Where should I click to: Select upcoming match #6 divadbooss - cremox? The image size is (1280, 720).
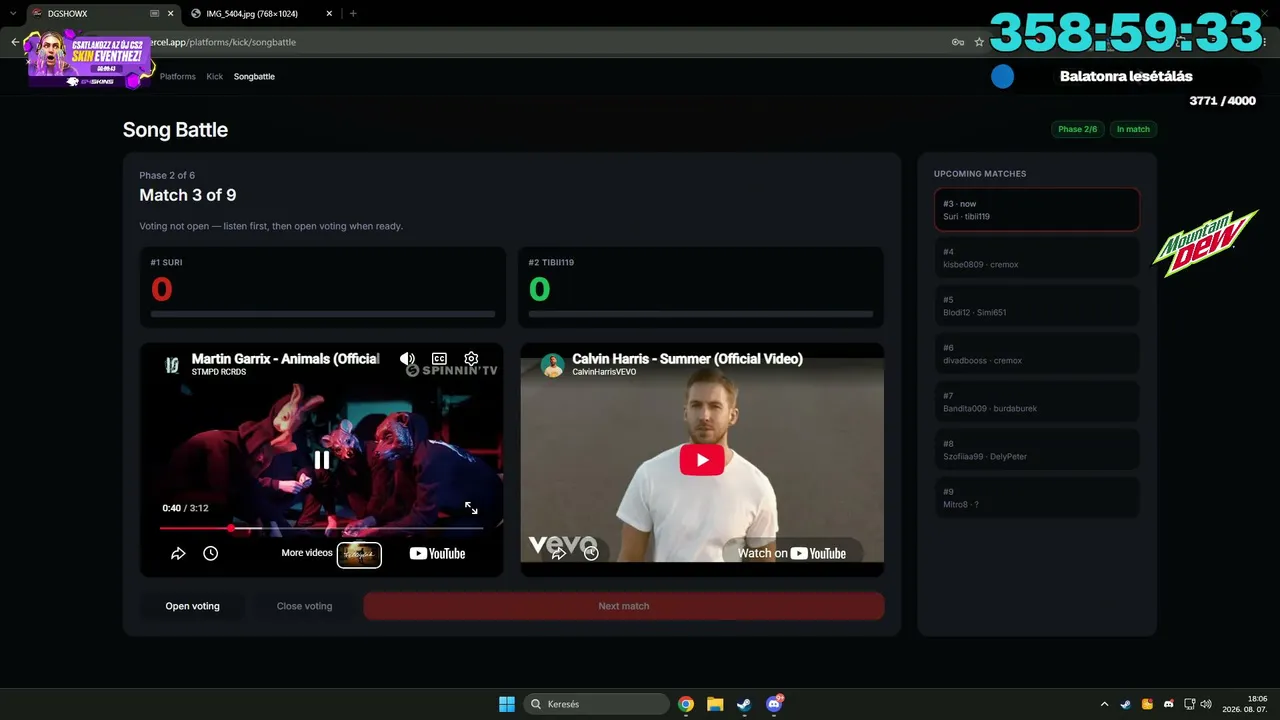pos(1037,354)
